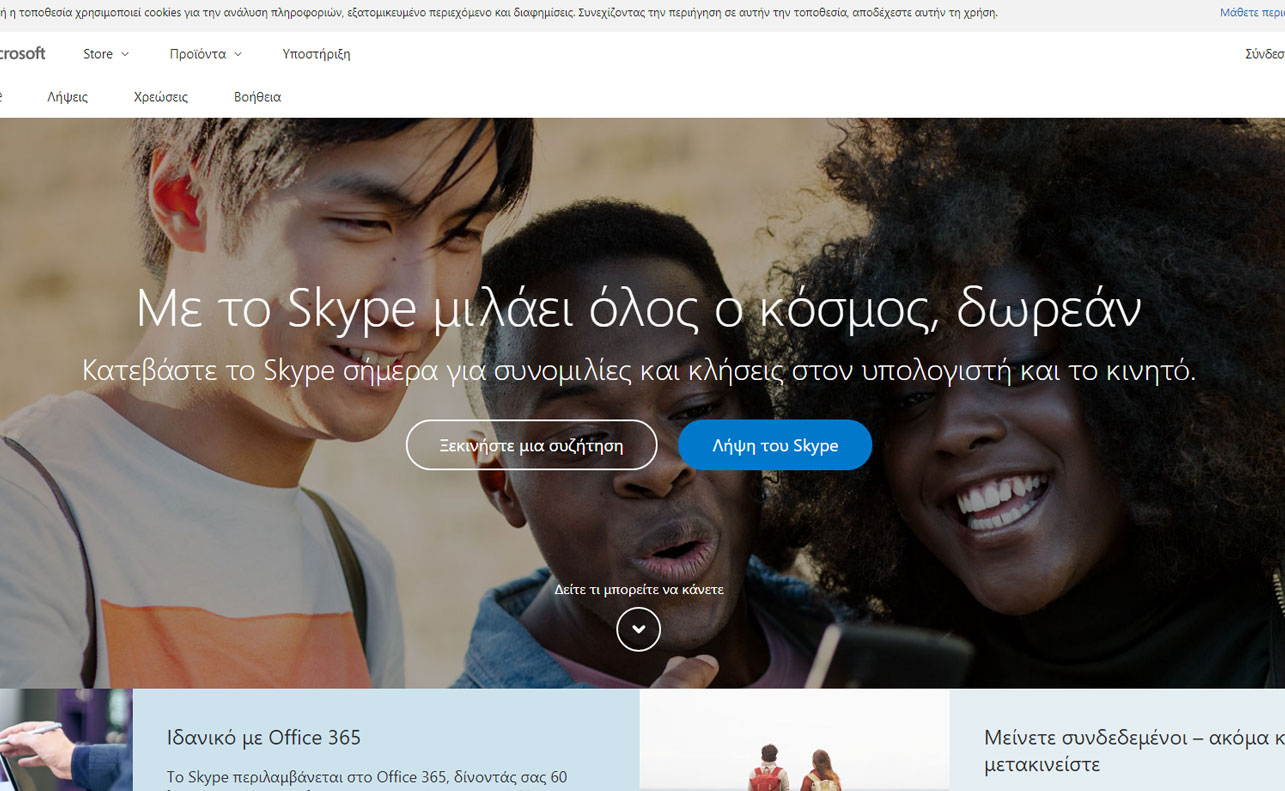This screenshot has width=1285, height=791.
Task: Open the Υποστήριξη menu item
Action: (x=316, y=54)
